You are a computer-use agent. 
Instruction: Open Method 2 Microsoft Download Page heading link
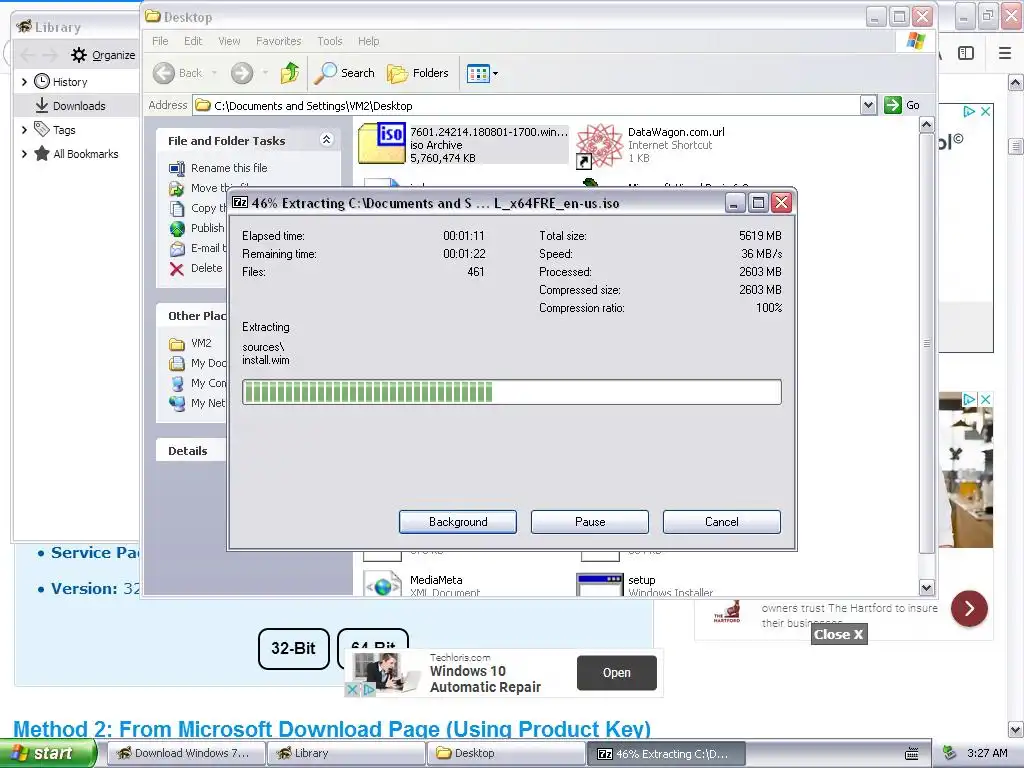[332, 728]
